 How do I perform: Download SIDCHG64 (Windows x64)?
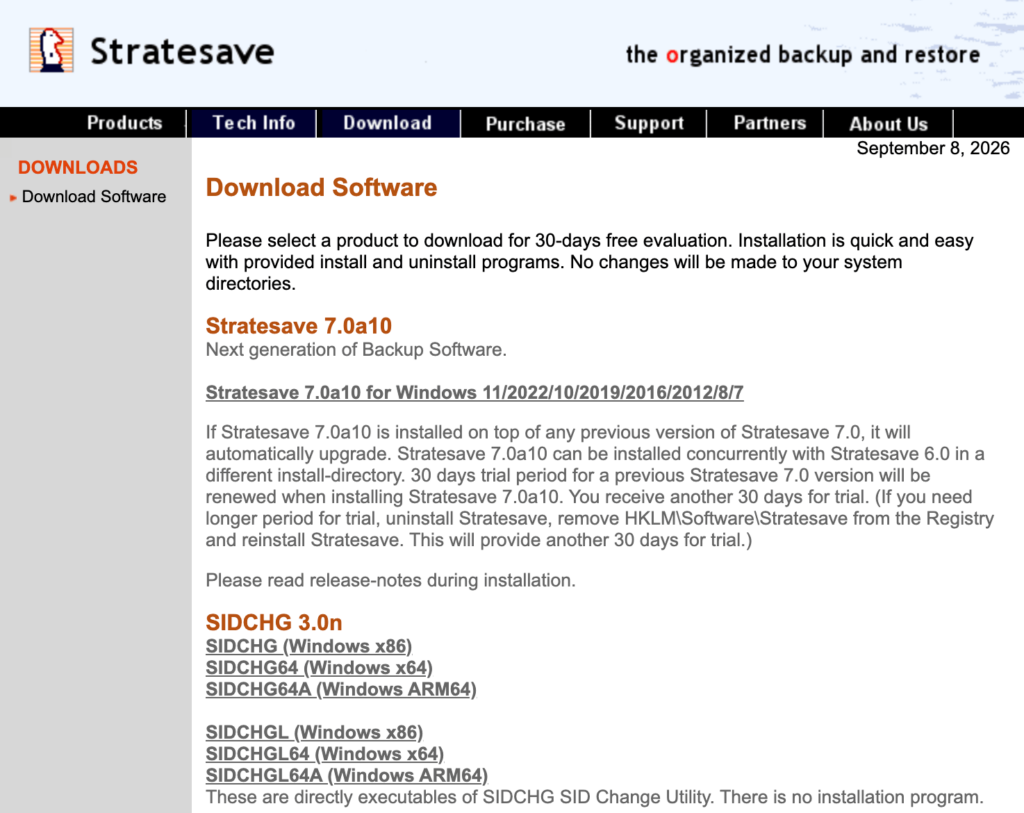point(319,667)
